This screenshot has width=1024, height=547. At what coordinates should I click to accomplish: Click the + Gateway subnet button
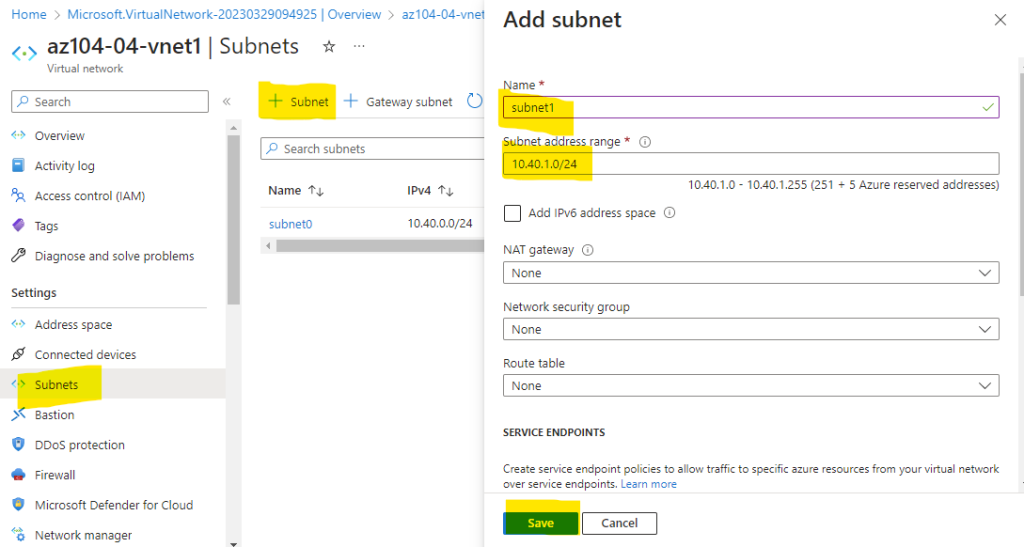398,101
